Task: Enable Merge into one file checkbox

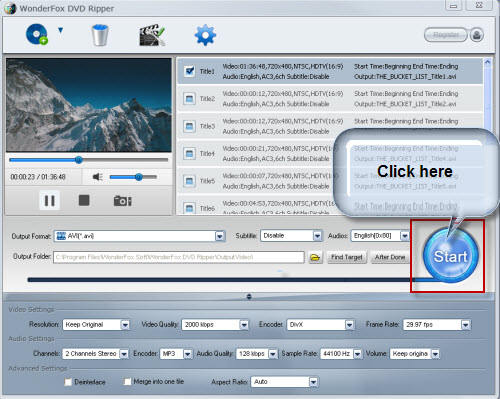Action: pos(127,382)
